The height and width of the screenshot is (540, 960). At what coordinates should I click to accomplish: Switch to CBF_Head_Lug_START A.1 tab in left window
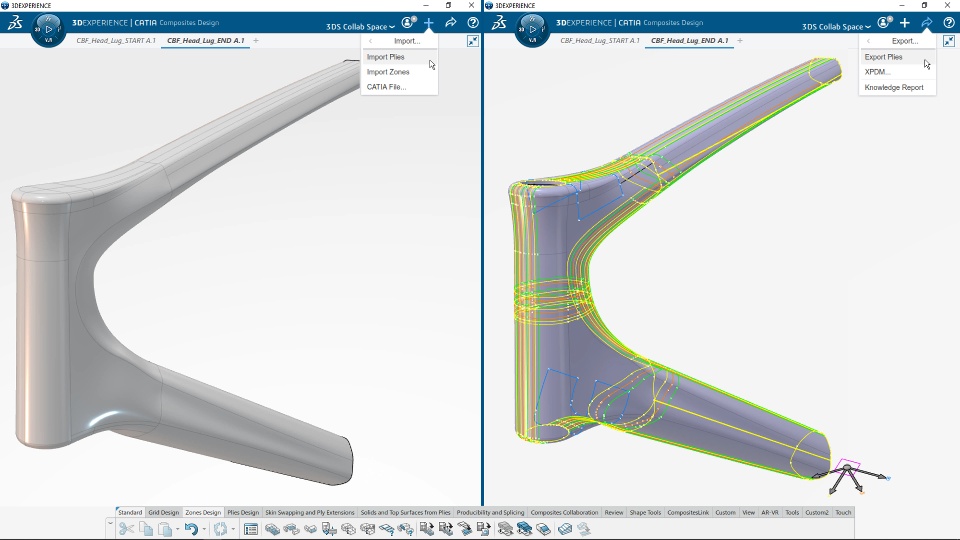(x=116, y=40)
